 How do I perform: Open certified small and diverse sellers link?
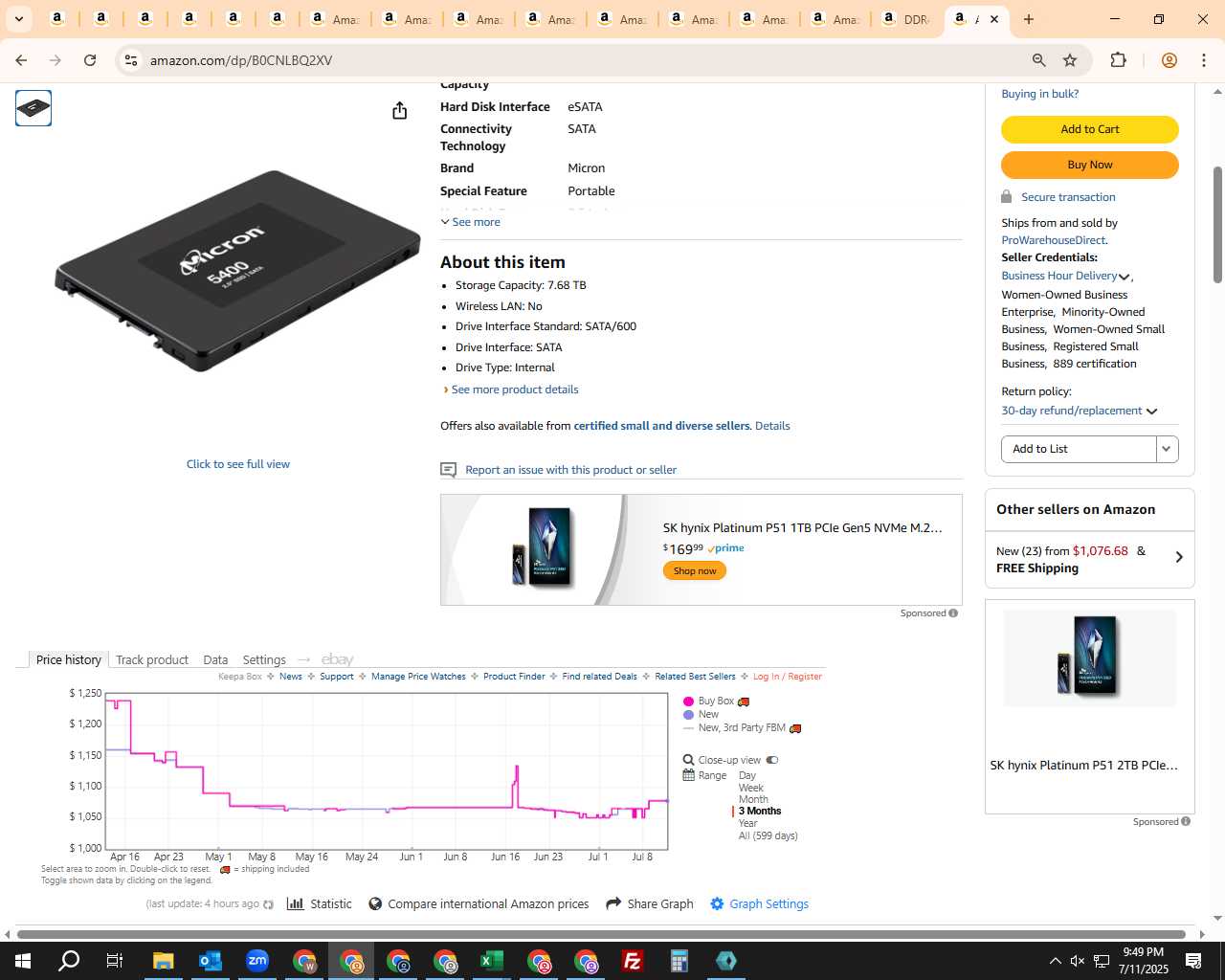(x=661, y=426)
